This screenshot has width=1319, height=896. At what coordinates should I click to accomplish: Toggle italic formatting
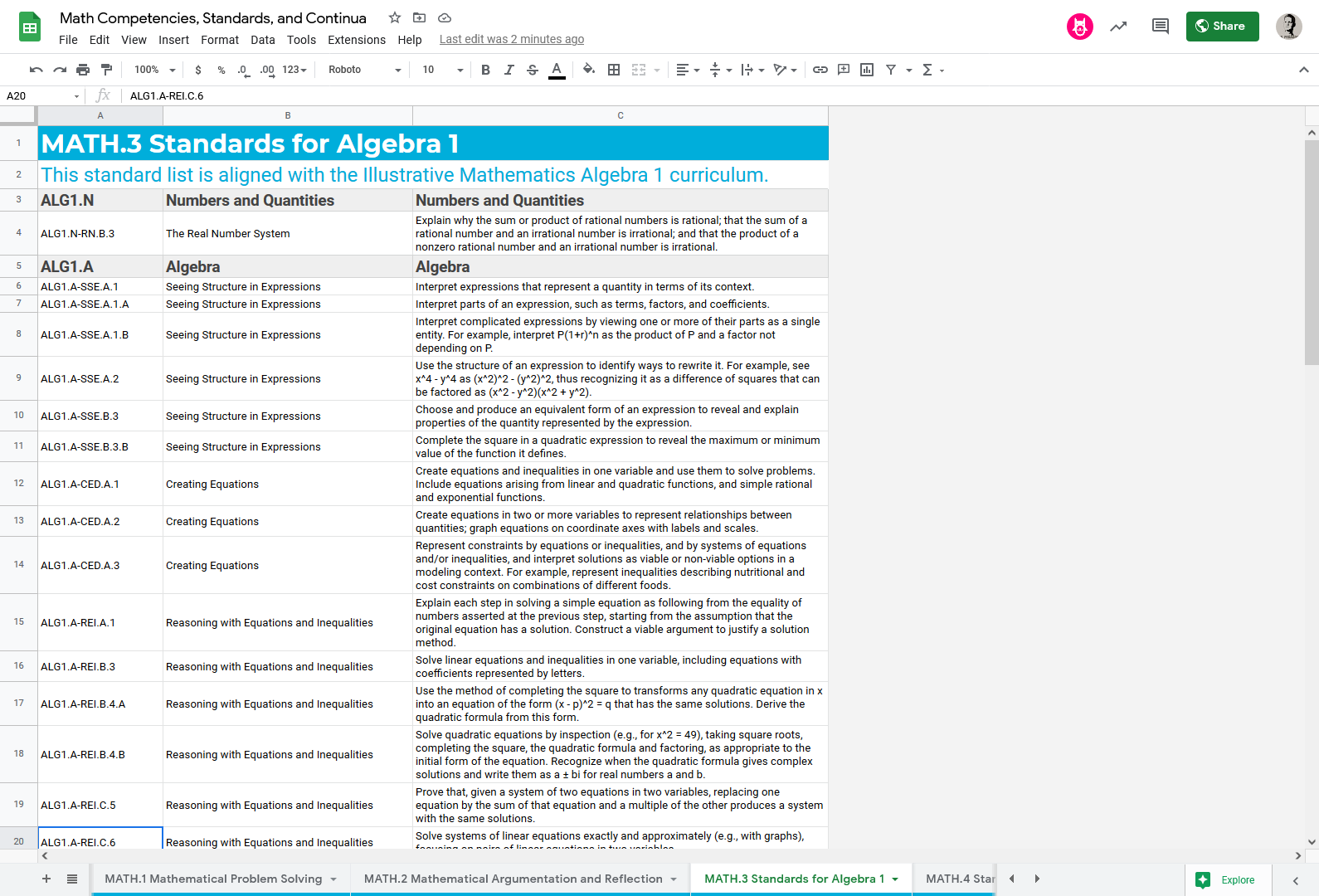(509, 70)
